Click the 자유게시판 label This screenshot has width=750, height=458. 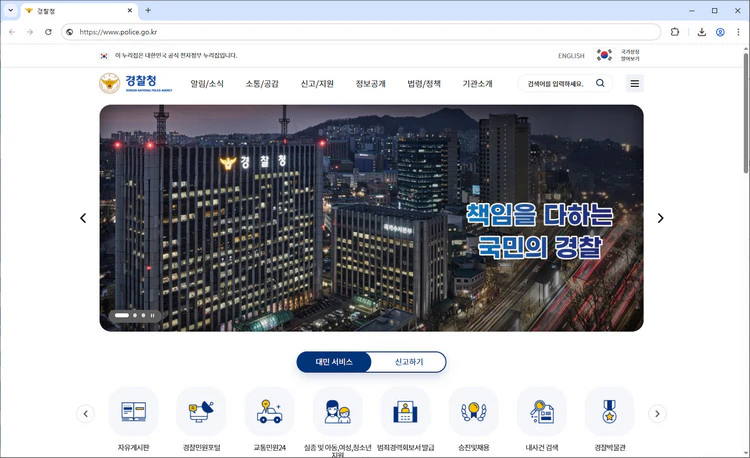tap(133, 447)
